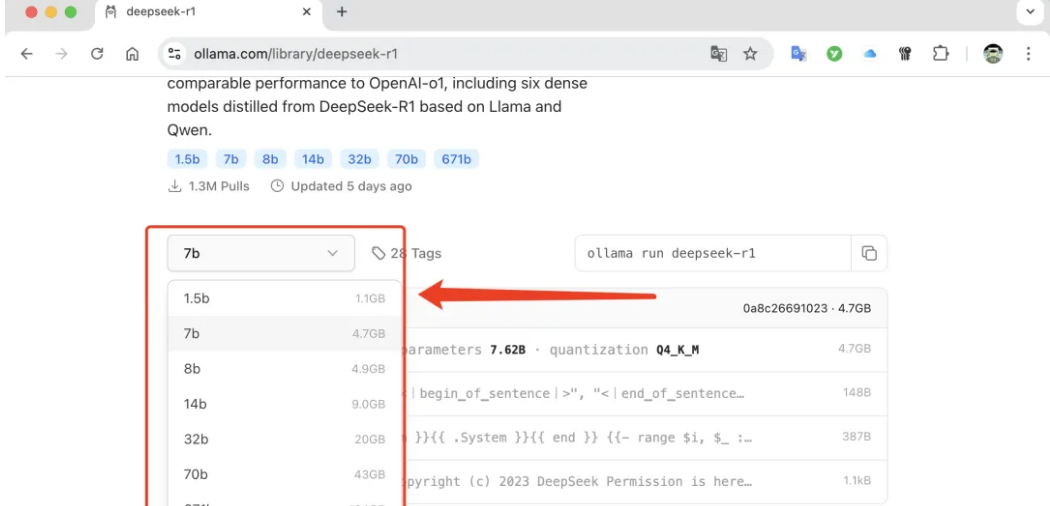Click the browser forward arrow

click(62, 54)
